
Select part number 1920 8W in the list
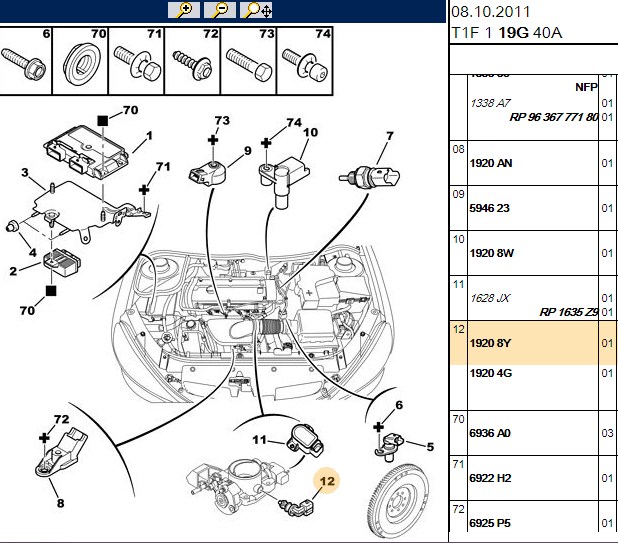(x=491, y=253)
